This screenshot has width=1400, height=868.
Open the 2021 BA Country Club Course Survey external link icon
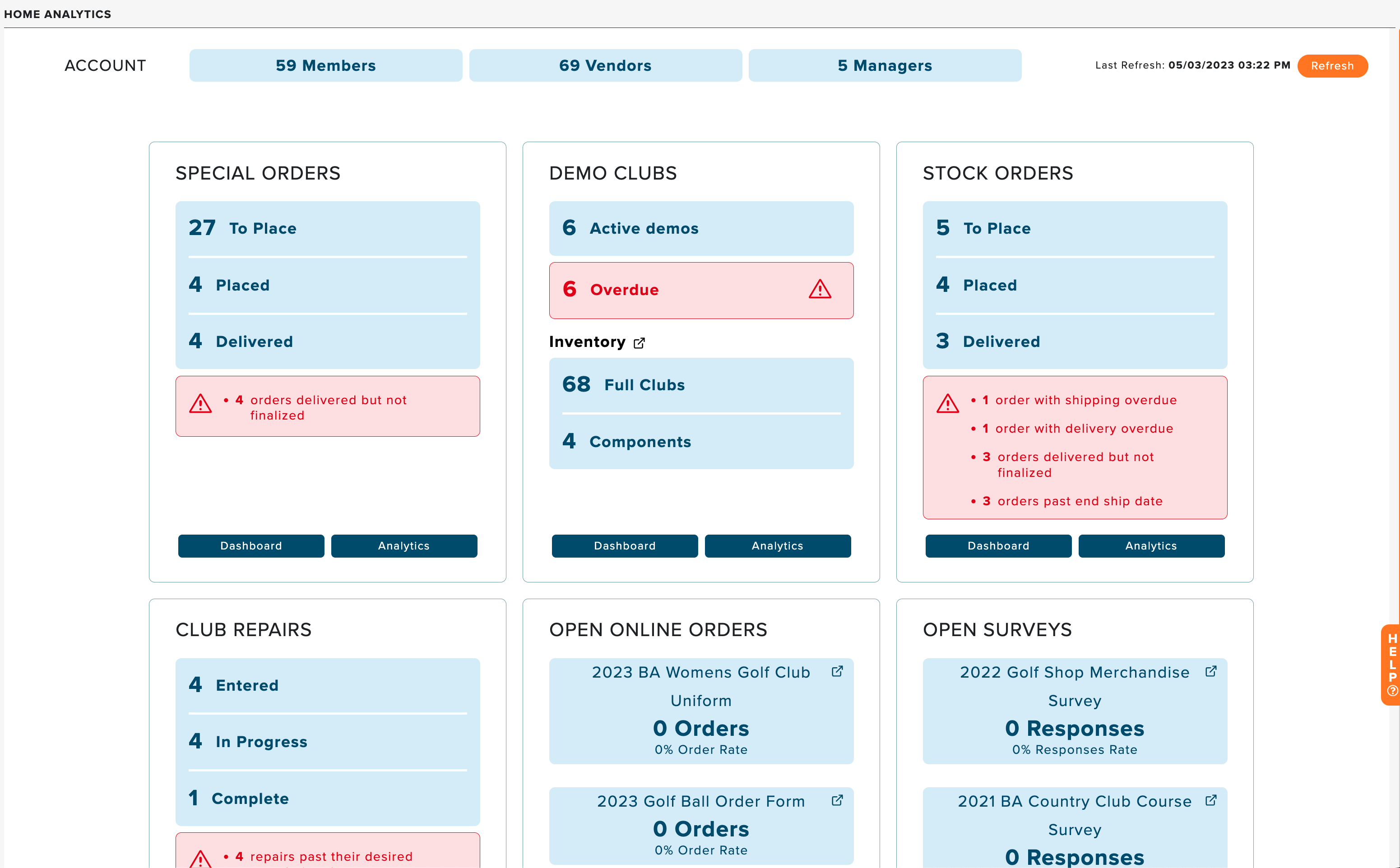1210,800
